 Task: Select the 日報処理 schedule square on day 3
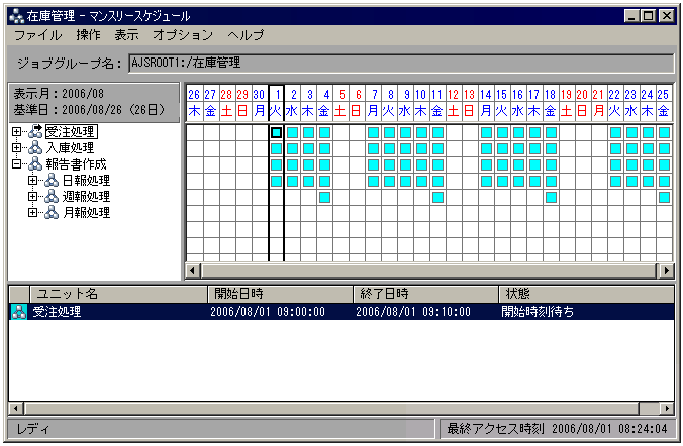pyautogui.click(x=308, y=181)
